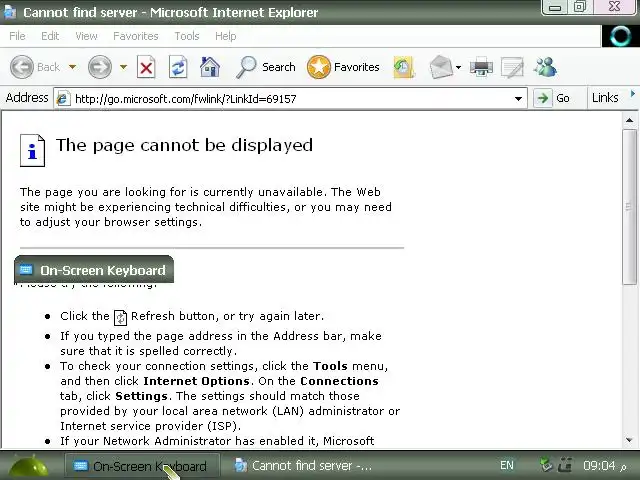Click the Mail envelope icon
The image size is (640, 480).
(441, 67)
